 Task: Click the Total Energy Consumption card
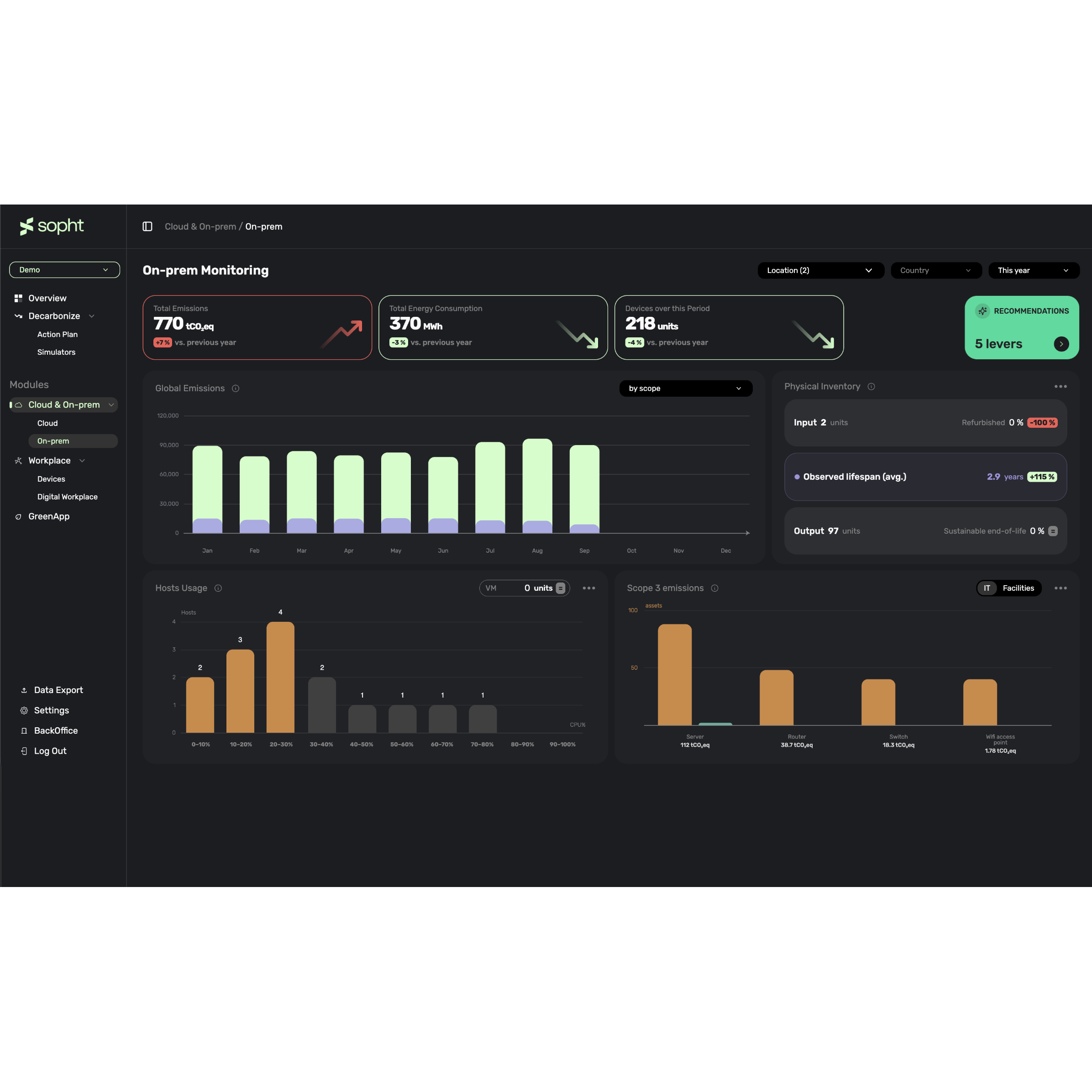coord(493,328)
